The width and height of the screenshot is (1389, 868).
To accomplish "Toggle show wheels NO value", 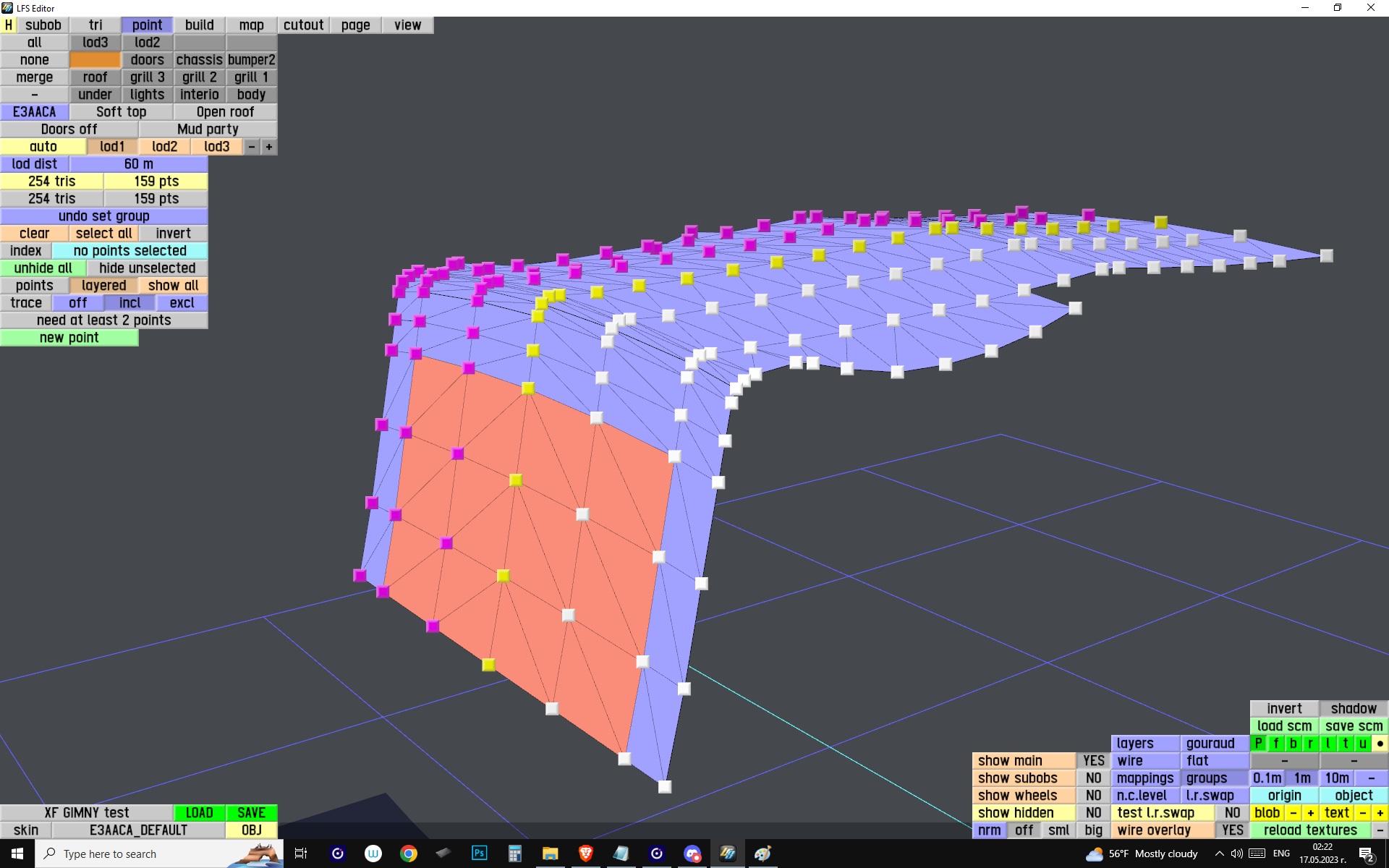I will tap(1093, 795).
